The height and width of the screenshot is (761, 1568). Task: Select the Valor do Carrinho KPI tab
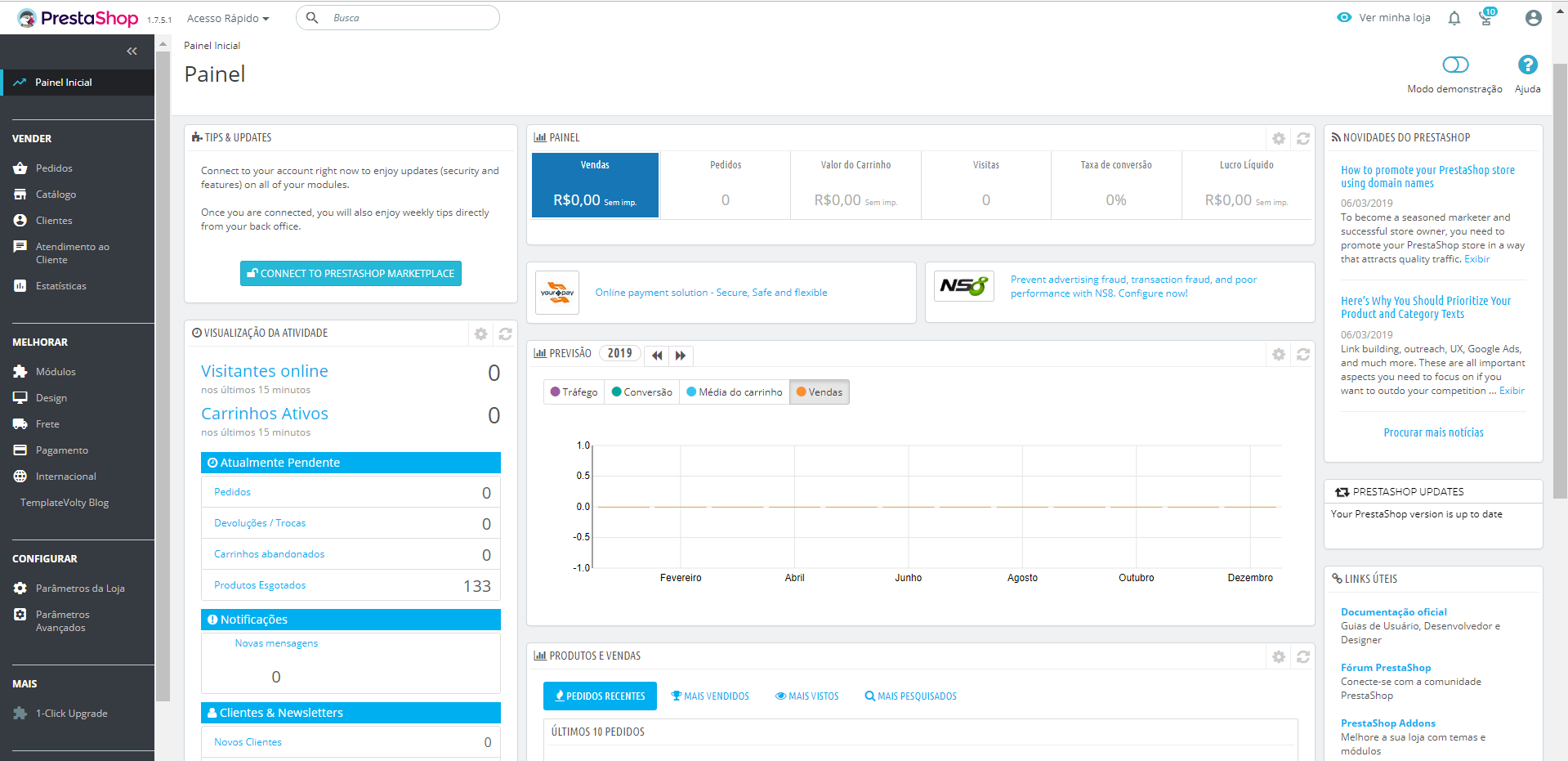[x=855, y=185]
